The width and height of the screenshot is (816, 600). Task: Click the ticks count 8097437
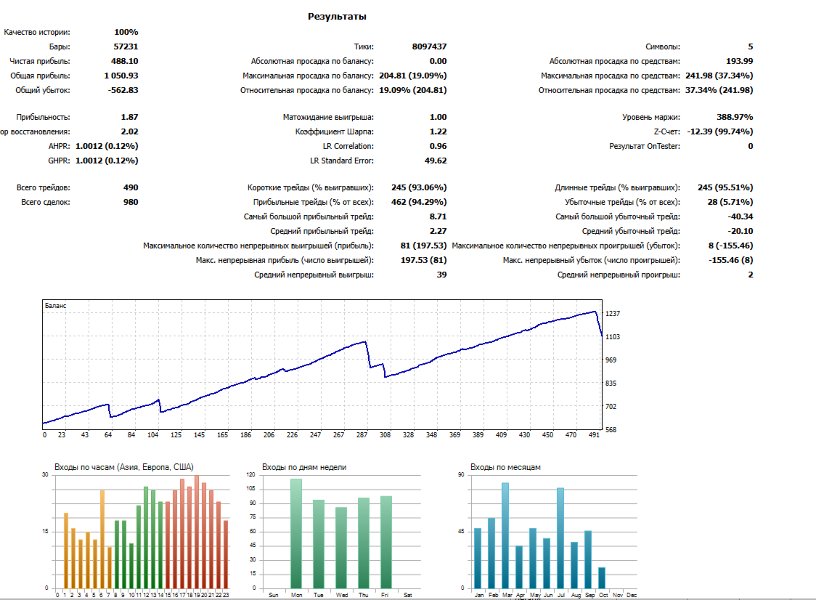coord(429,46)
